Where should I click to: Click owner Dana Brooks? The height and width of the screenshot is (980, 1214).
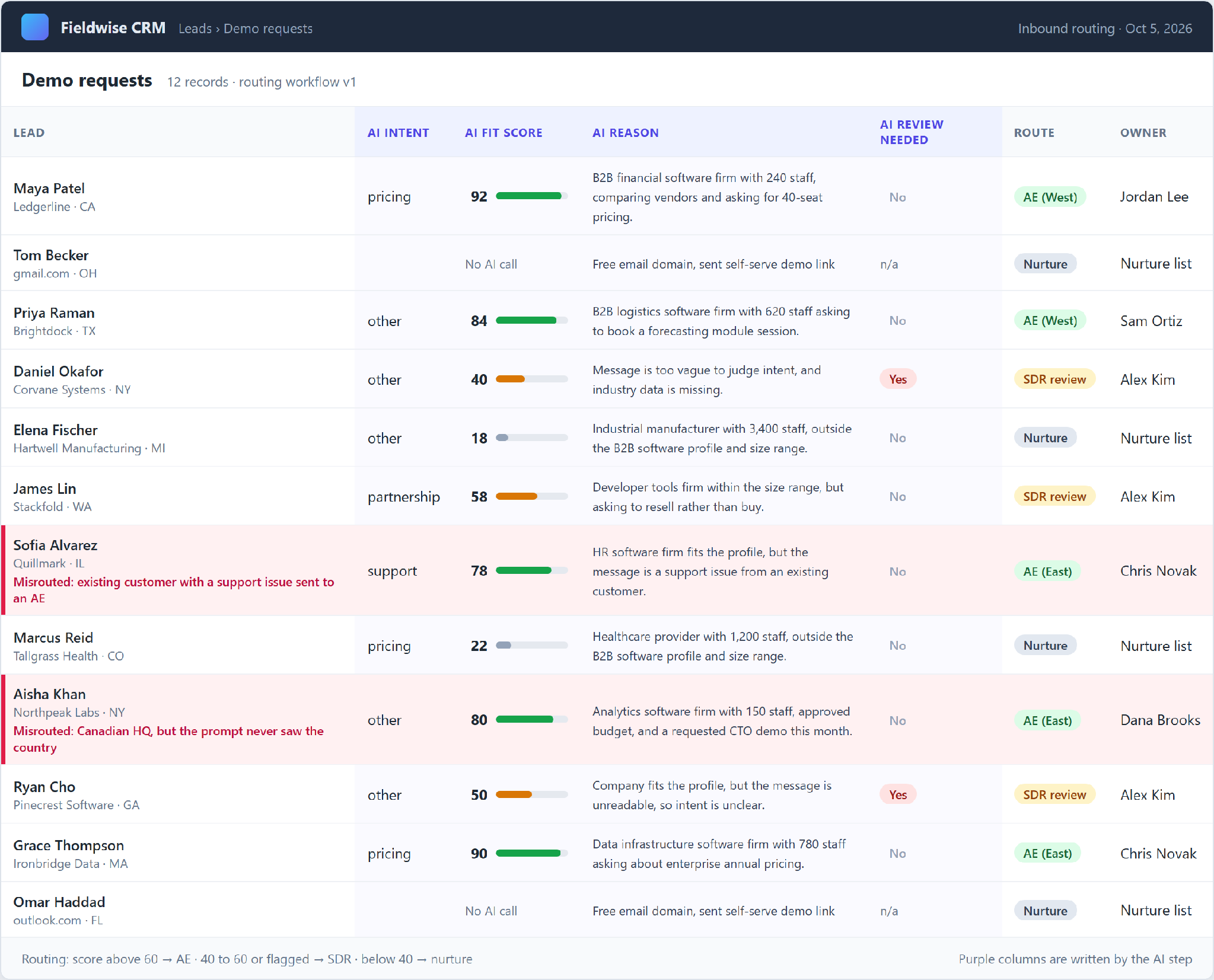coord(1159,720)
